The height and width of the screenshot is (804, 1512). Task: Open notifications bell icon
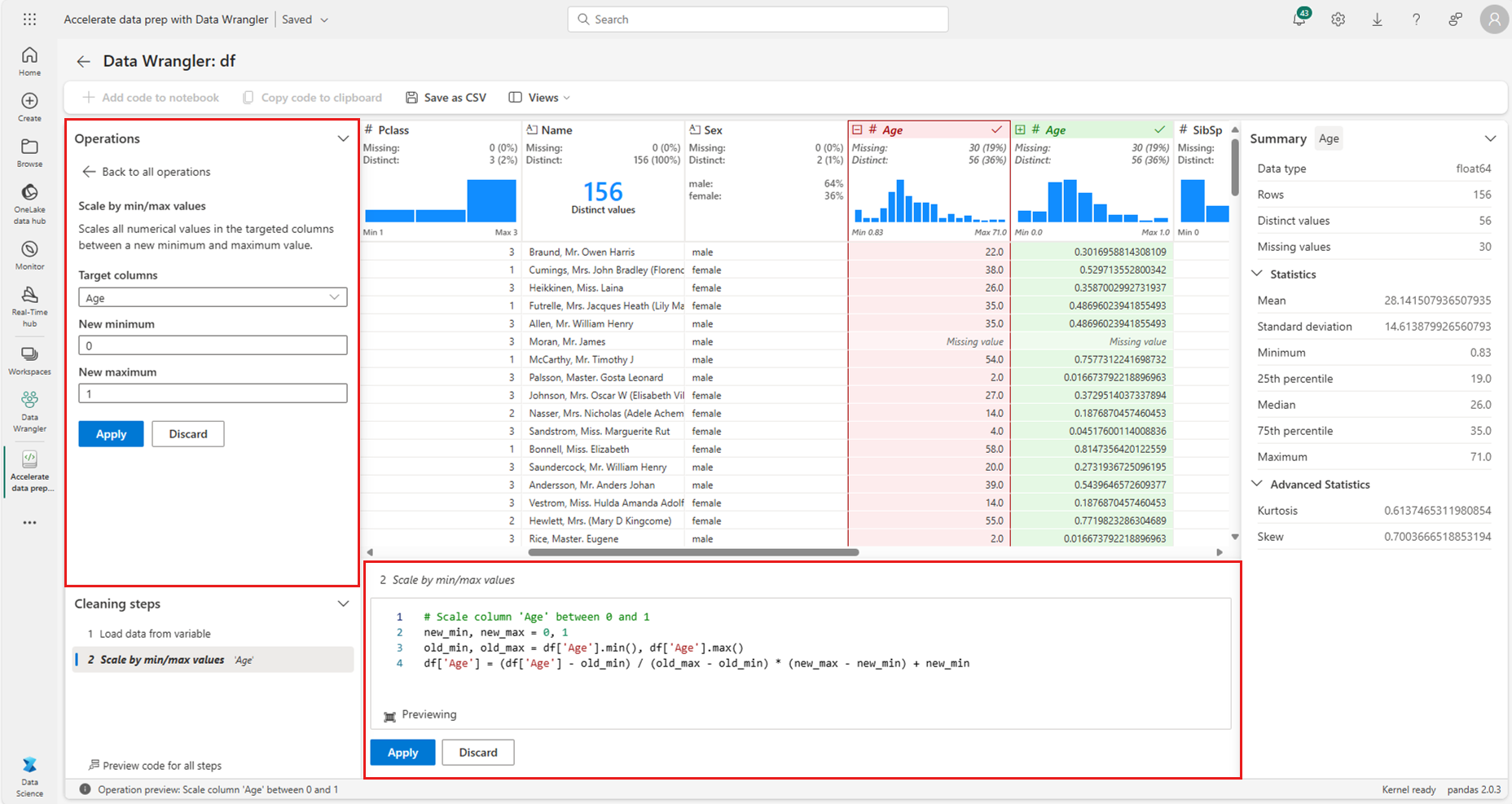coord(1299,20)
